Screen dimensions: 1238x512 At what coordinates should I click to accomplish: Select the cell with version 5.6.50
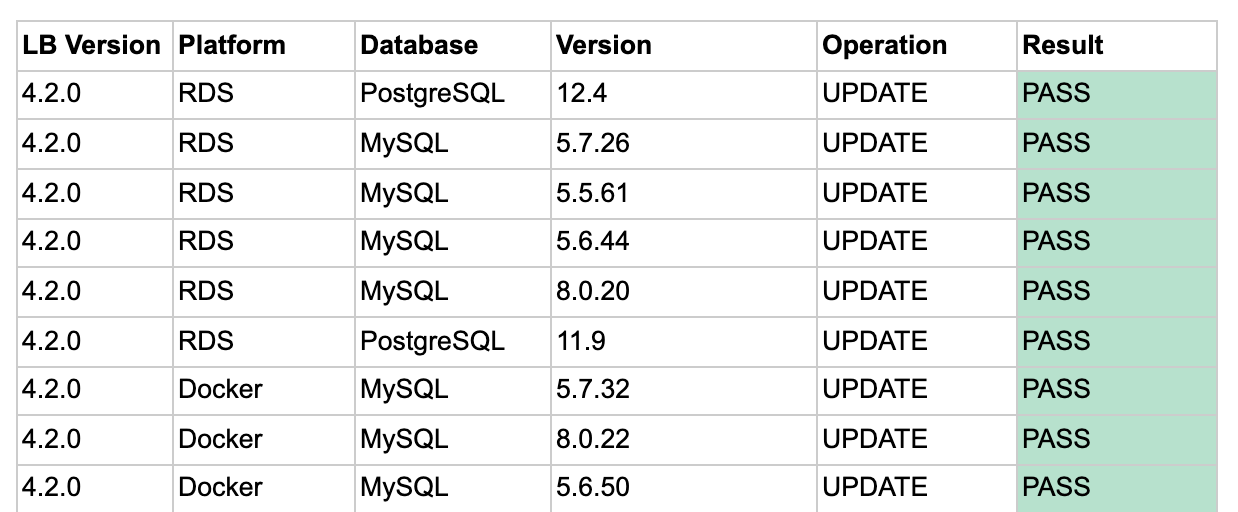tap(684, 487)
